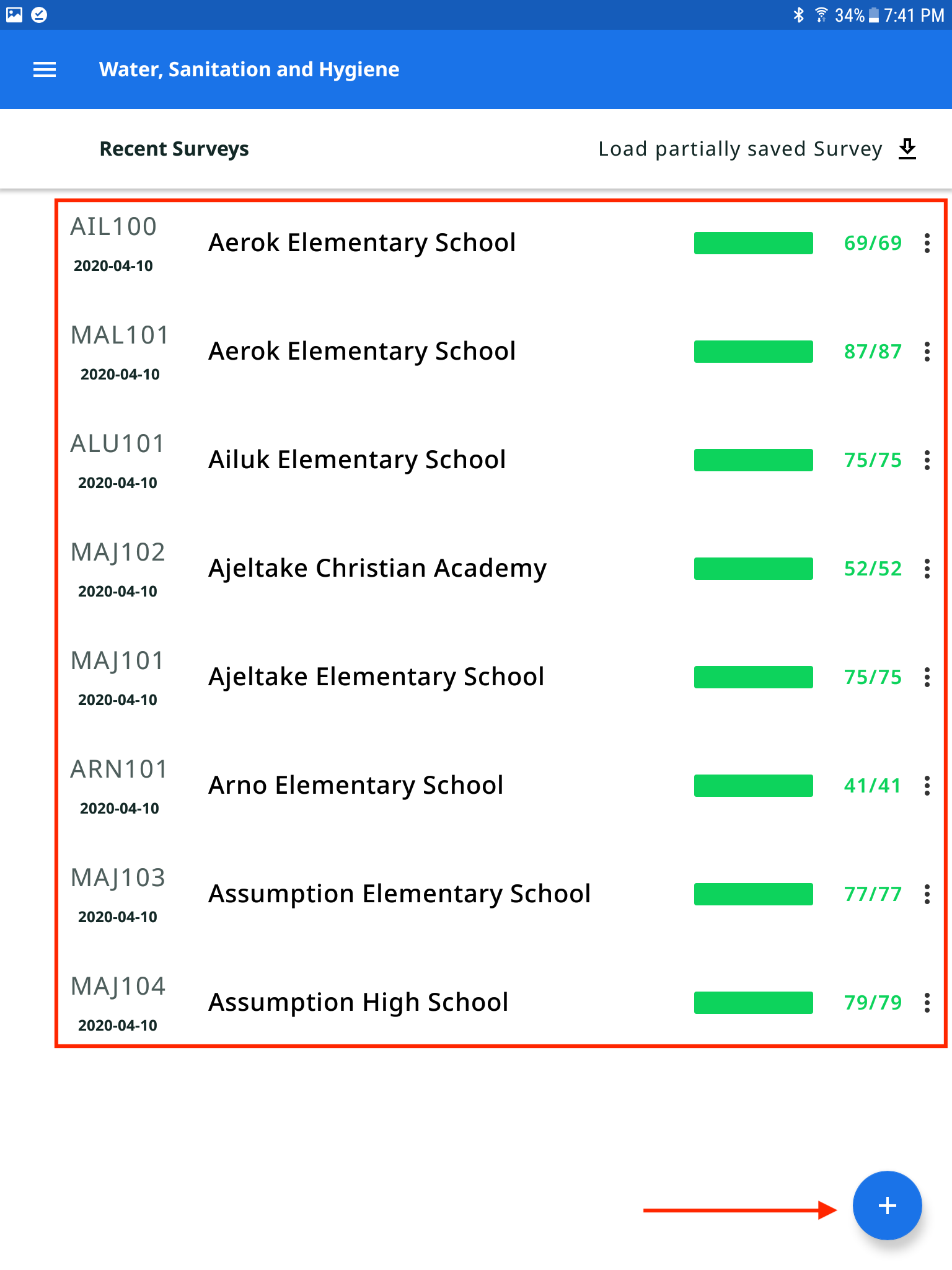Open three-dot menu for AIL100 survey
The width and height of the screenshot is (952, 1270).
[927, 243]
